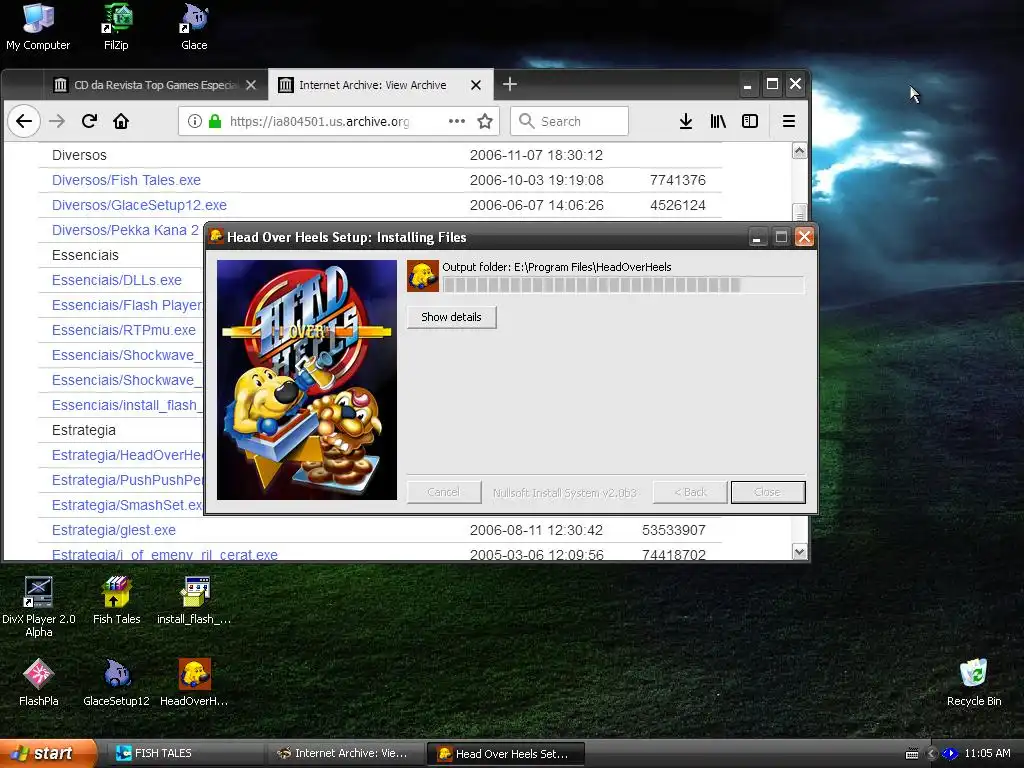Open the Windows start menu
Viewport: 1024px width, 768px height.
point(47,753)
